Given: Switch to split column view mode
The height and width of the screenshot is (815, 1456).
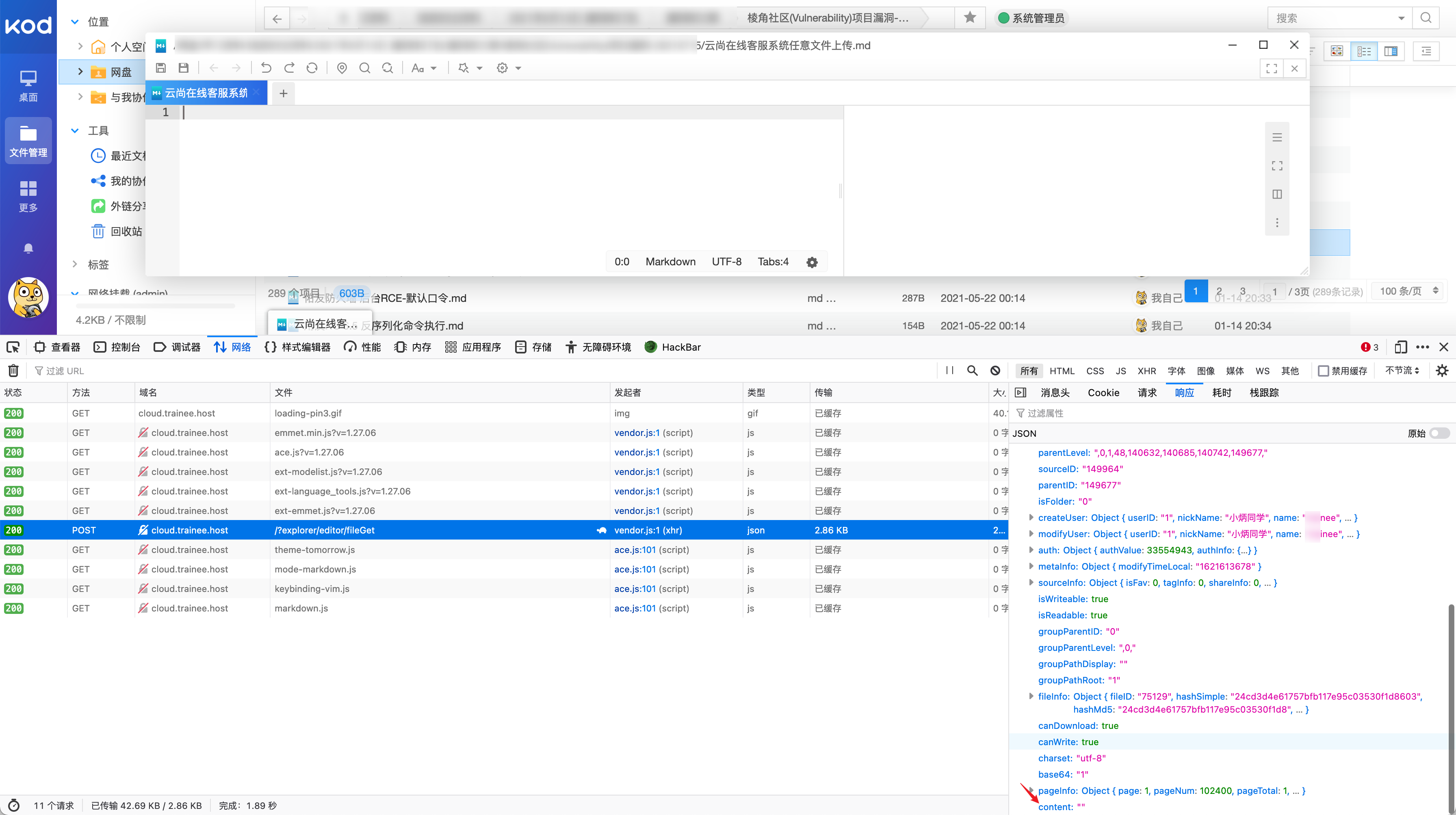Looking at the screenshot, I should pos(1391,52).
